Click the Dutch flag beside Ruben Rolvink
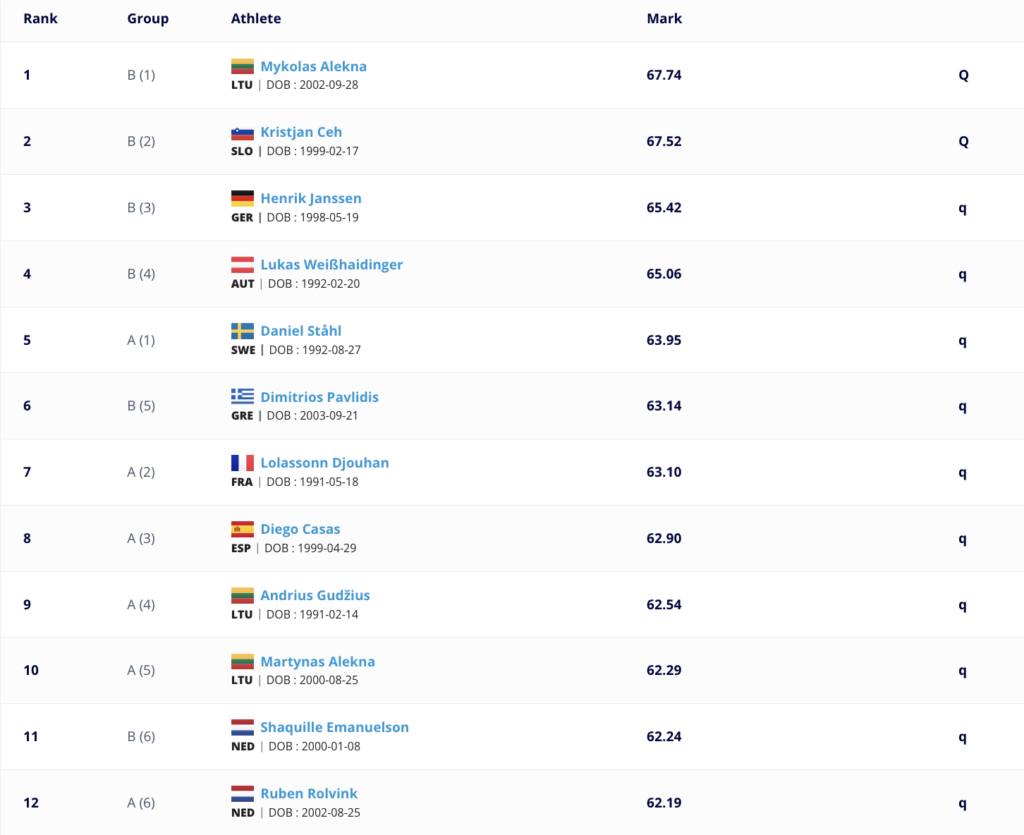This screenshot has height=835, width=1024. coord(242,794)
